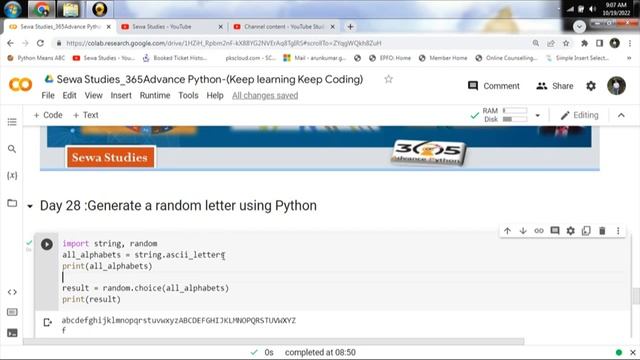This screenshot has width=640, height=360.
Task: Open the Runtime menu
Action: point(155,96)
